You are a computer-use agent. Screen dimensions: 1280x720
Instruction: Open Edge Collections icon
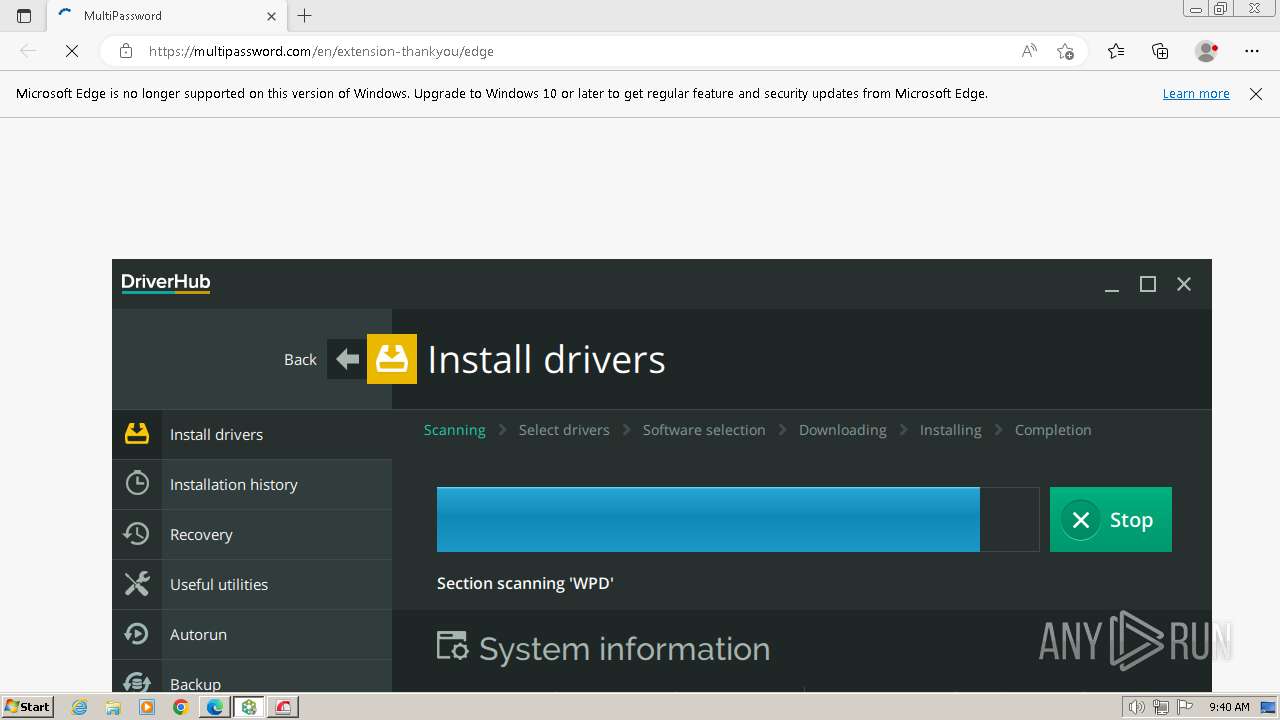[1160, 51]
